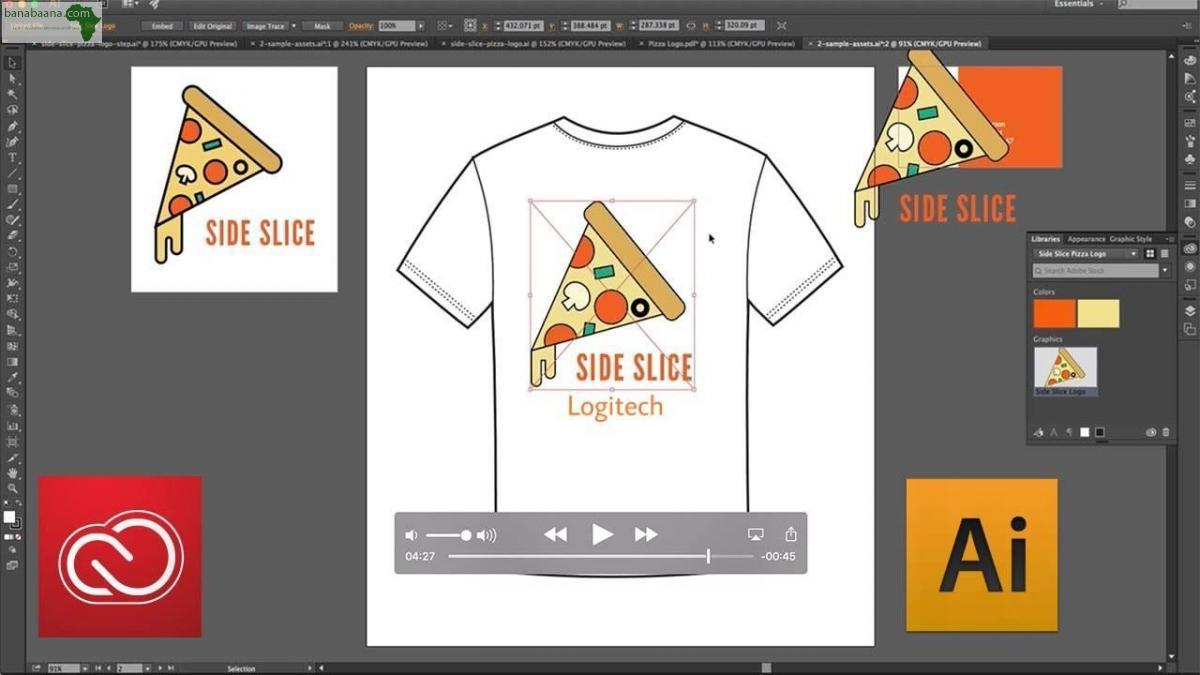Select the Zoom tool
This screenshot has height=675, width=1200.
click(13, 488)
